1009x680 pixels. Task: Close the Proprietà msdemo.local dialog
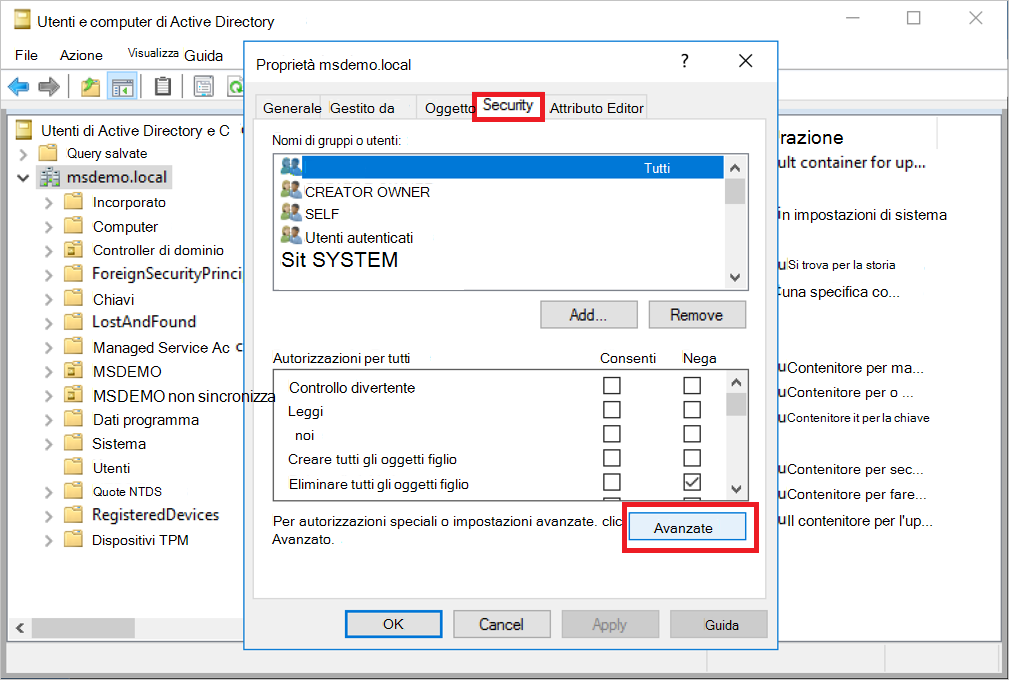coord(745,61)
